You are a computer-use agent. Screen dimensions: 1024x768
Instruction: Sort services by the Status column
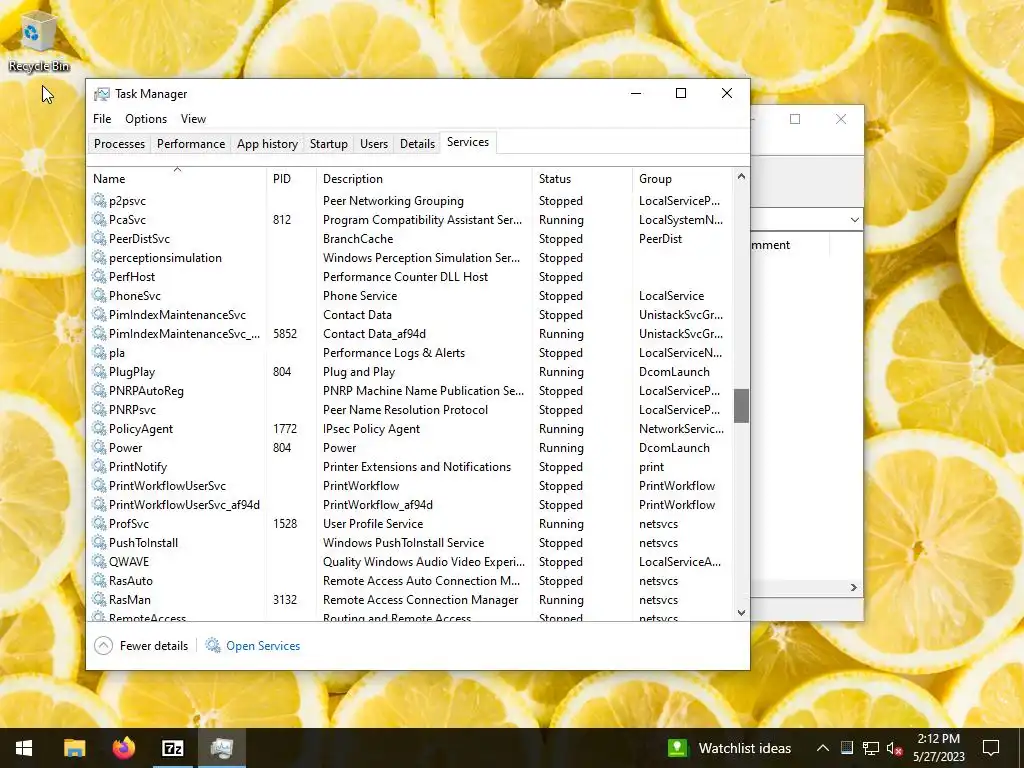[x=582, y=178]
